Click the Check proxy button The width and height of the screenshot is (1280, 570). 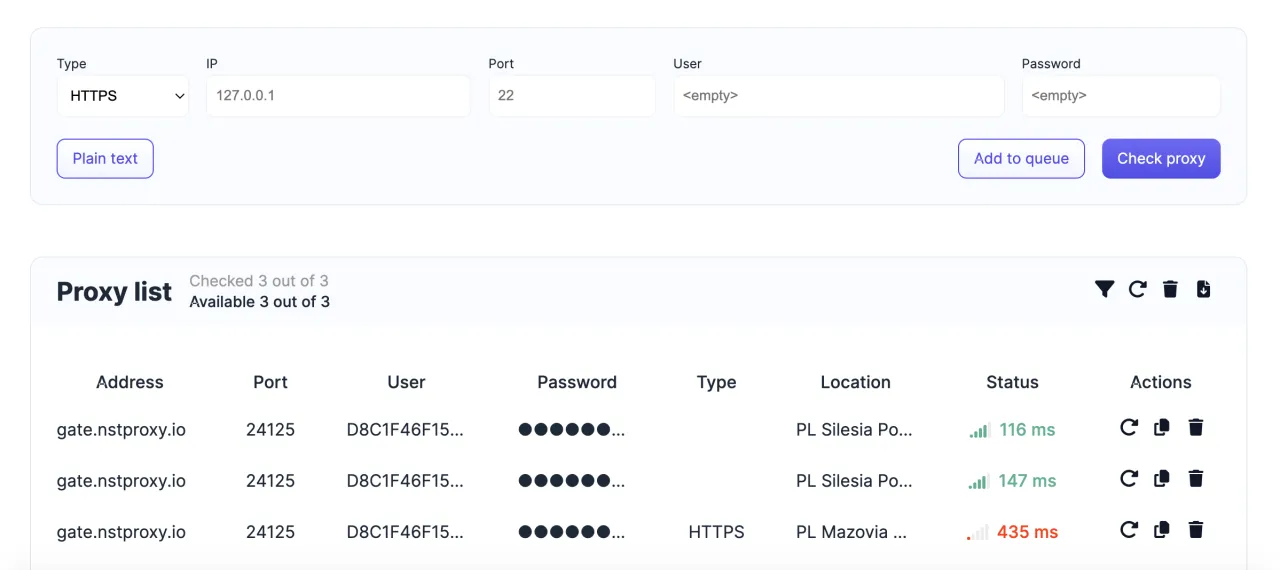point(1160,158)
